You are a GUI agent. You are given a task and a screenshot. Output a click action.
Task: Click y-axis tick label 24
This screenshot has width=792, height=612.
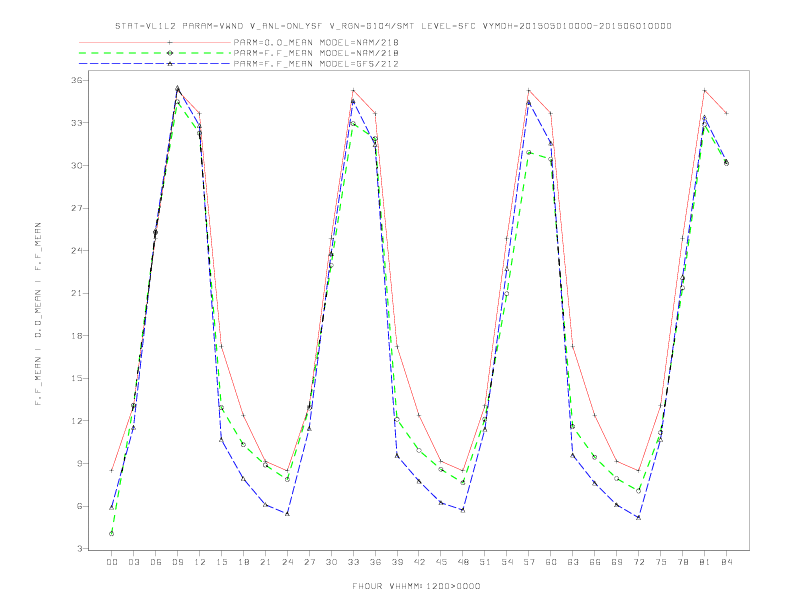pos(76,250)
